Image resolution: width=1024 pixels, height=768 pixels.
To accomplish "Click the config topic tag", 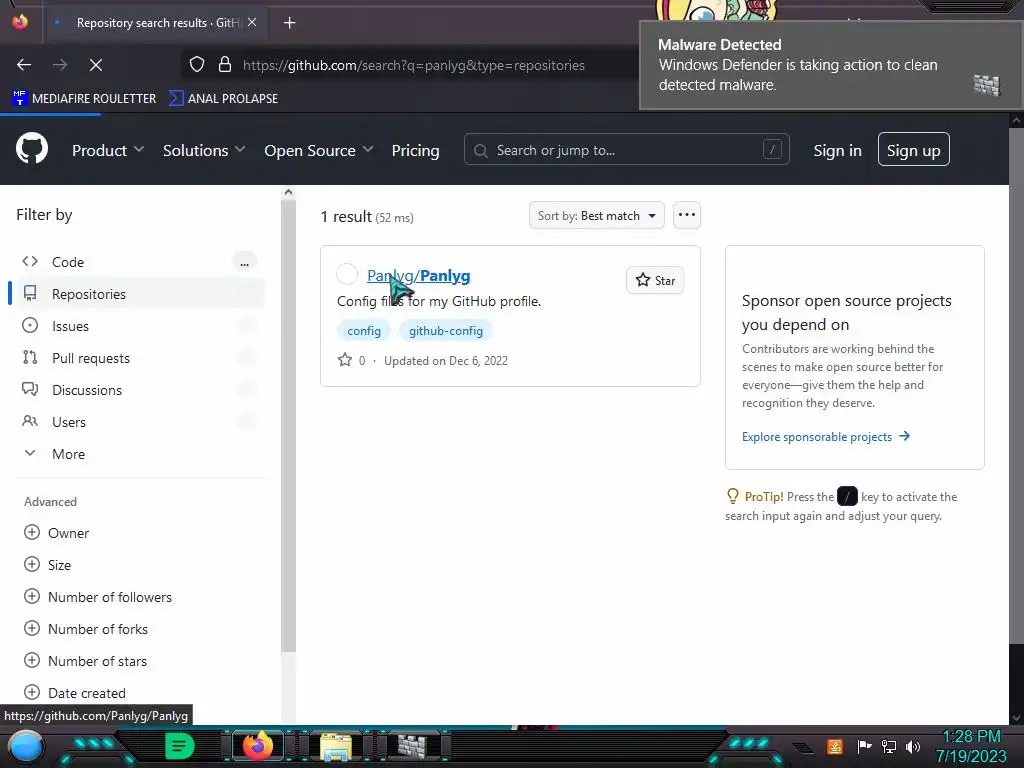I will pyautogui.click(x=364, y=330).
